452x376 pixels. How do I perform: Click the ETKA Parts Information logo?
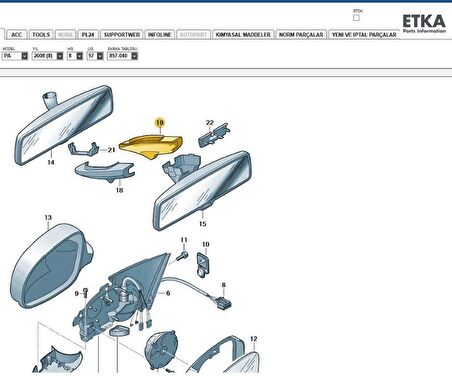point(424,24)
